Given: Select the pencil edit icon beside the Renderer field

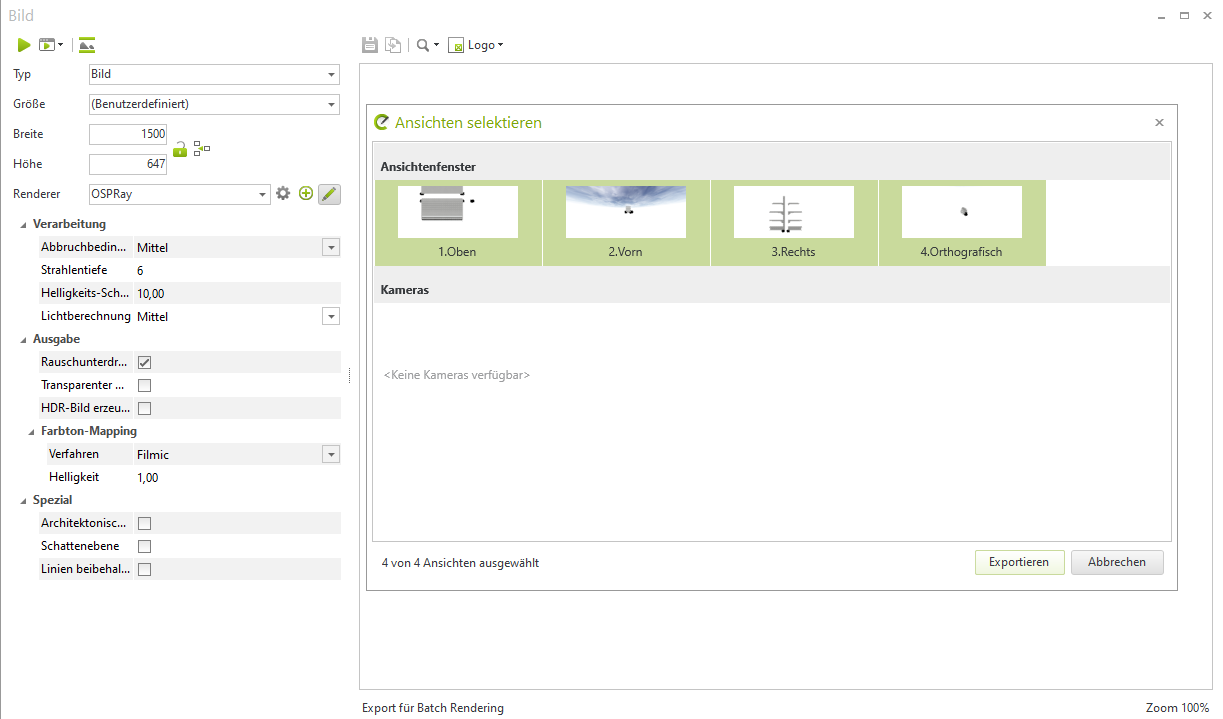Looking at the screenshot, I should (x=329, y=193).
